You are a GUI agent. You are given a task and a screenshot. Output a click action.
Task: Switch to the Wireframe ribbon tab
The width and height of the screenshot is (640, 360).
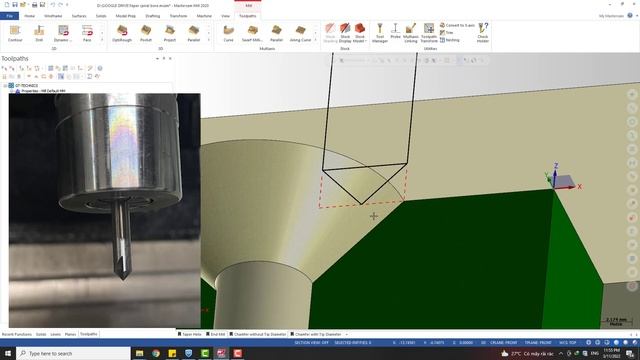click(53, 16)
